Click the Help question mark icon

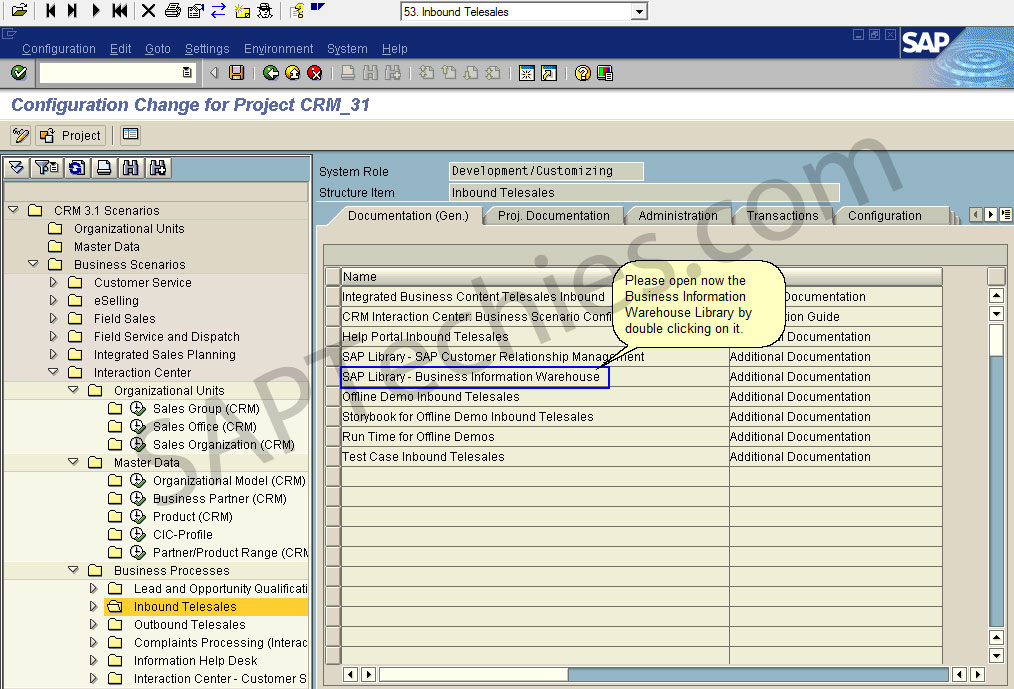click(583, 73)
